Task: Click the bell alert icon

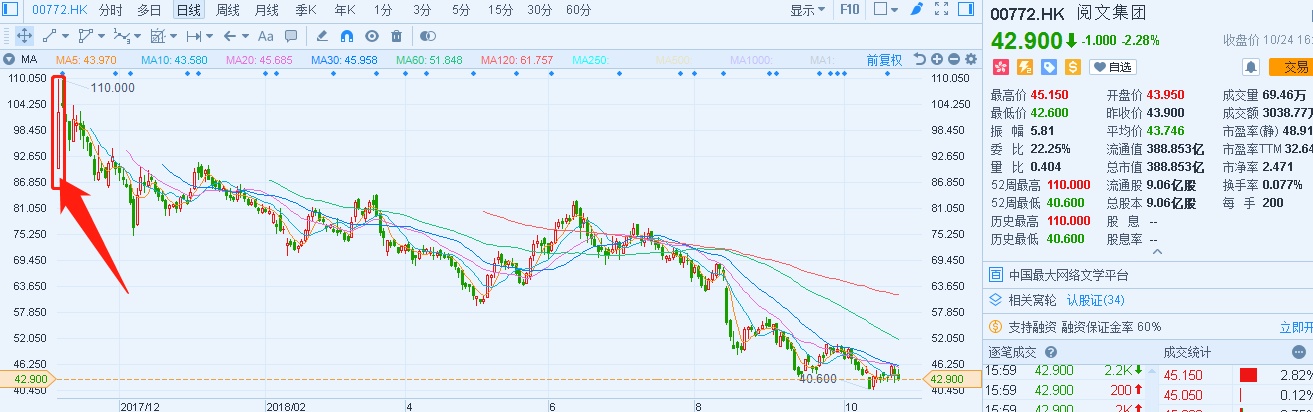Action: point(1251,67)
